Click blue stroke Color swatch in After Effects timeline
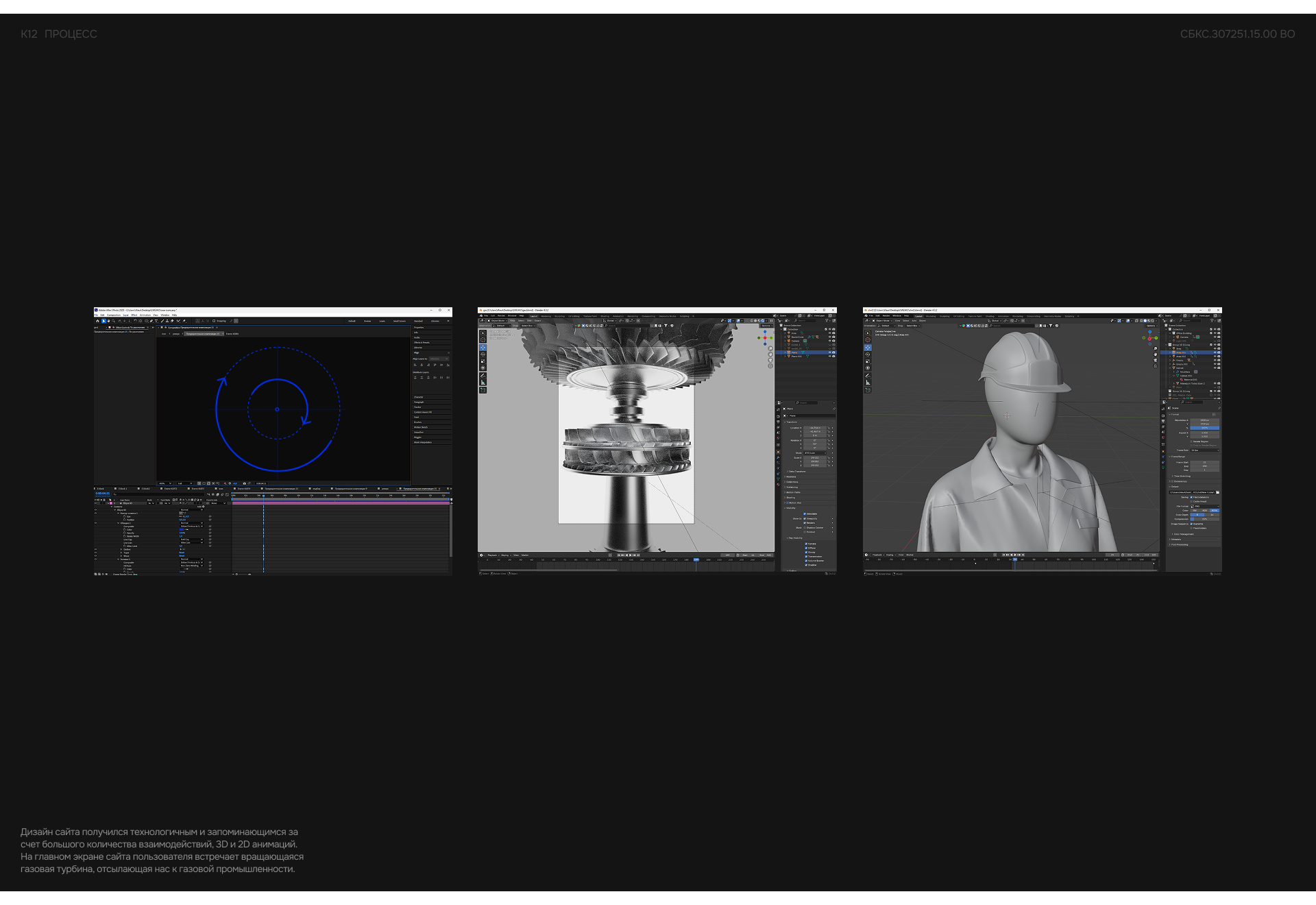 coord(182,530)
